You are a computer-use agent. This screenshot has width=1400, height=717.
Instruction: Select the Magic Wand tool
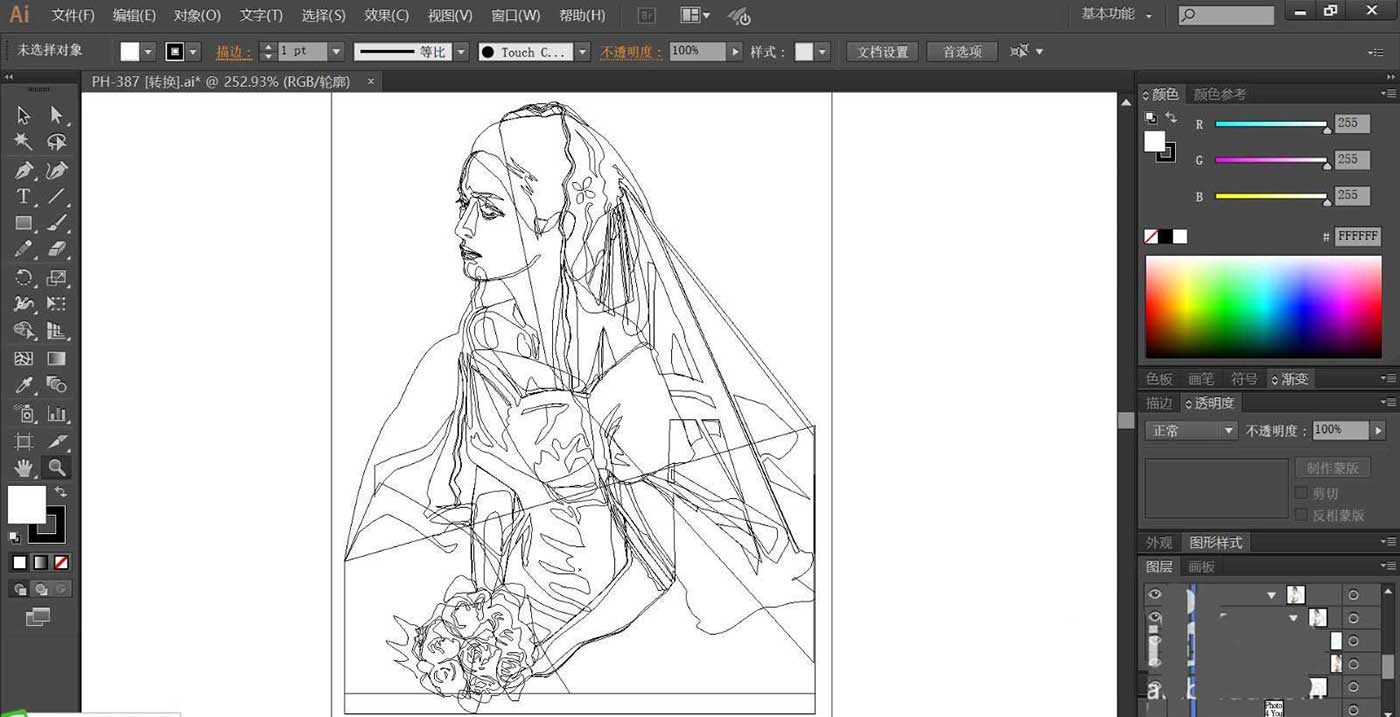(x=24, y=142)
